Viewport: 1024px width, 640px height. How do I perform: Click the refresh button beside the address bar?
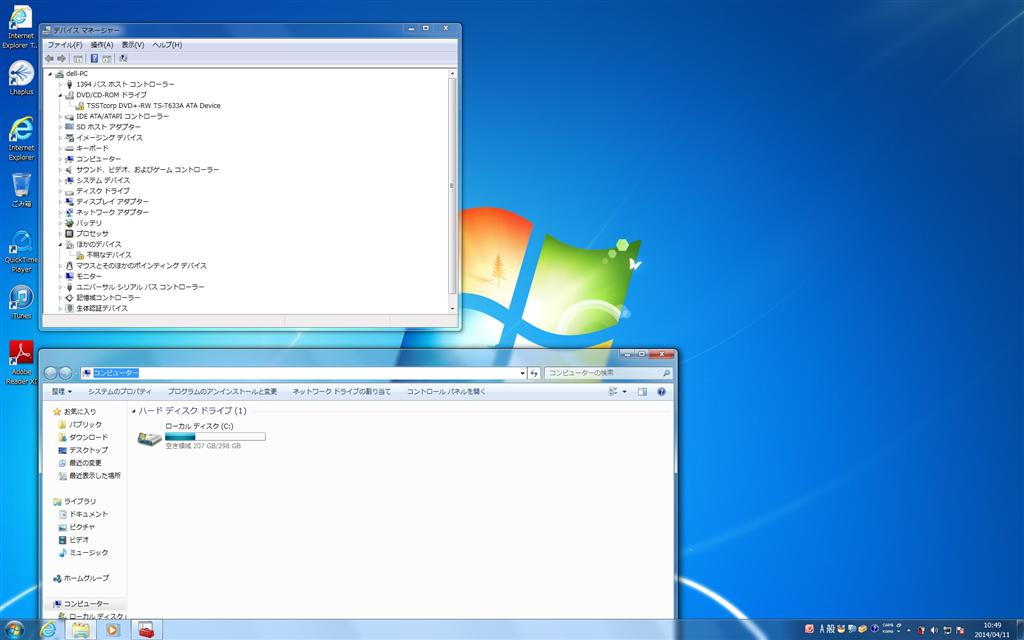point(534,373)
